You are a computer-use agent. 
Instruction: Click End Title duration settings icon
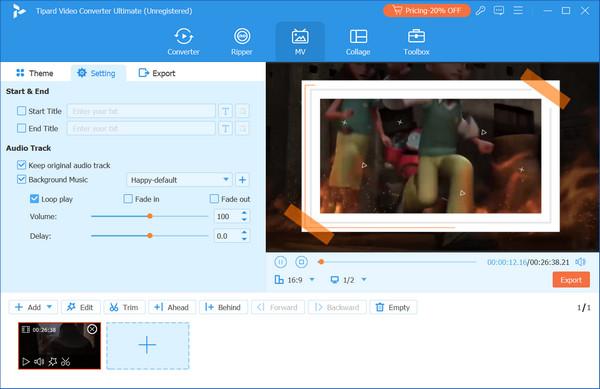[243, 129]
